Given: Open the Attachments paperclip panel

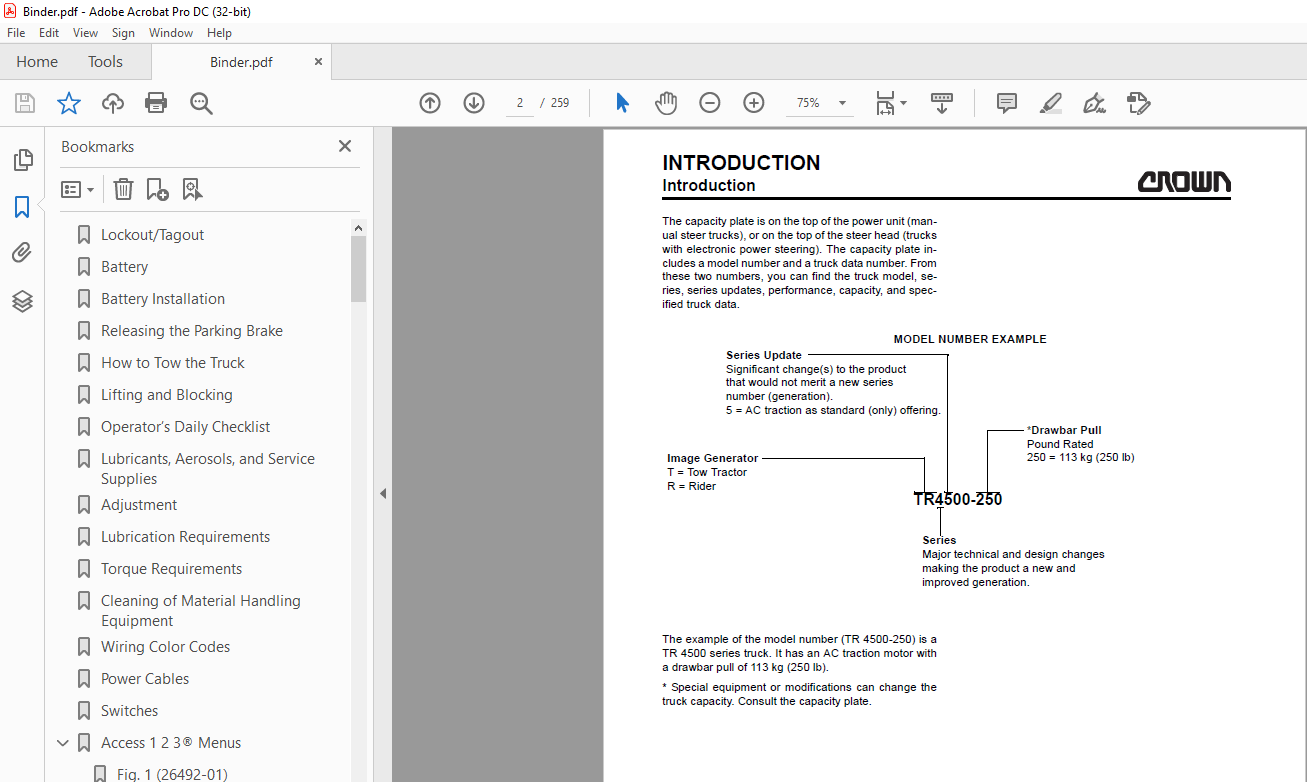Looking at the screenshot, I should (22, 254).
